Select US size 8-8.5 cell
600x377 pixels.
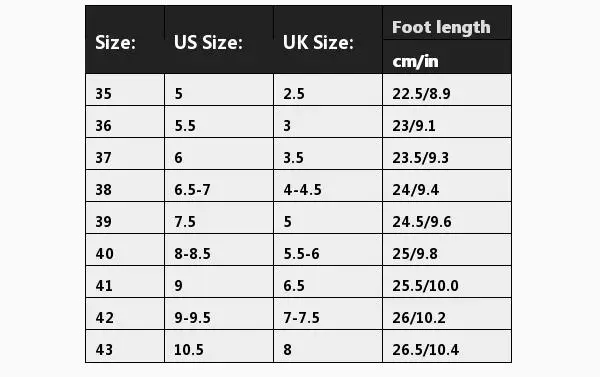pos(219,250)
